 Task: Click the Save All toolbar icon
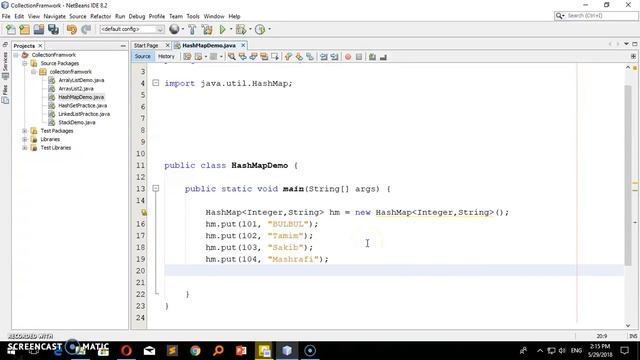coord(53,29)
